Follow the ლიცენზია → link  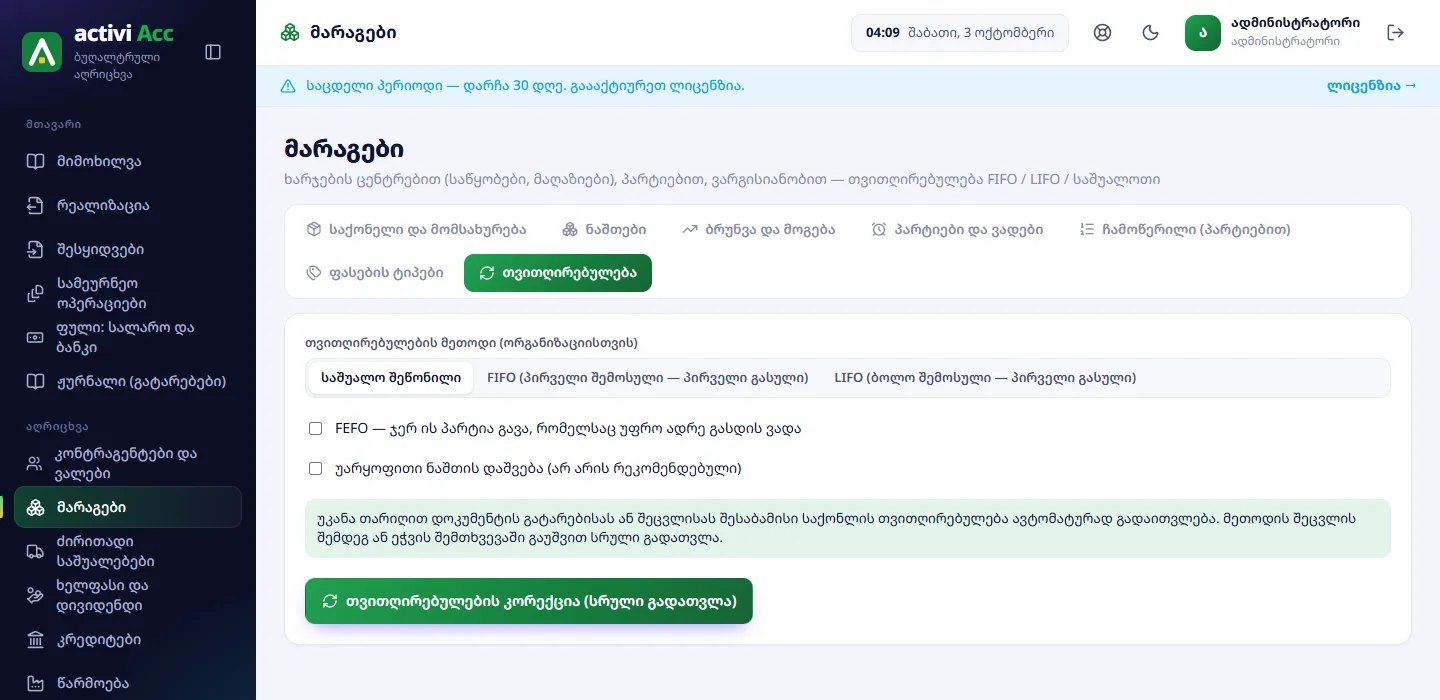click(x=1372, y=86)
